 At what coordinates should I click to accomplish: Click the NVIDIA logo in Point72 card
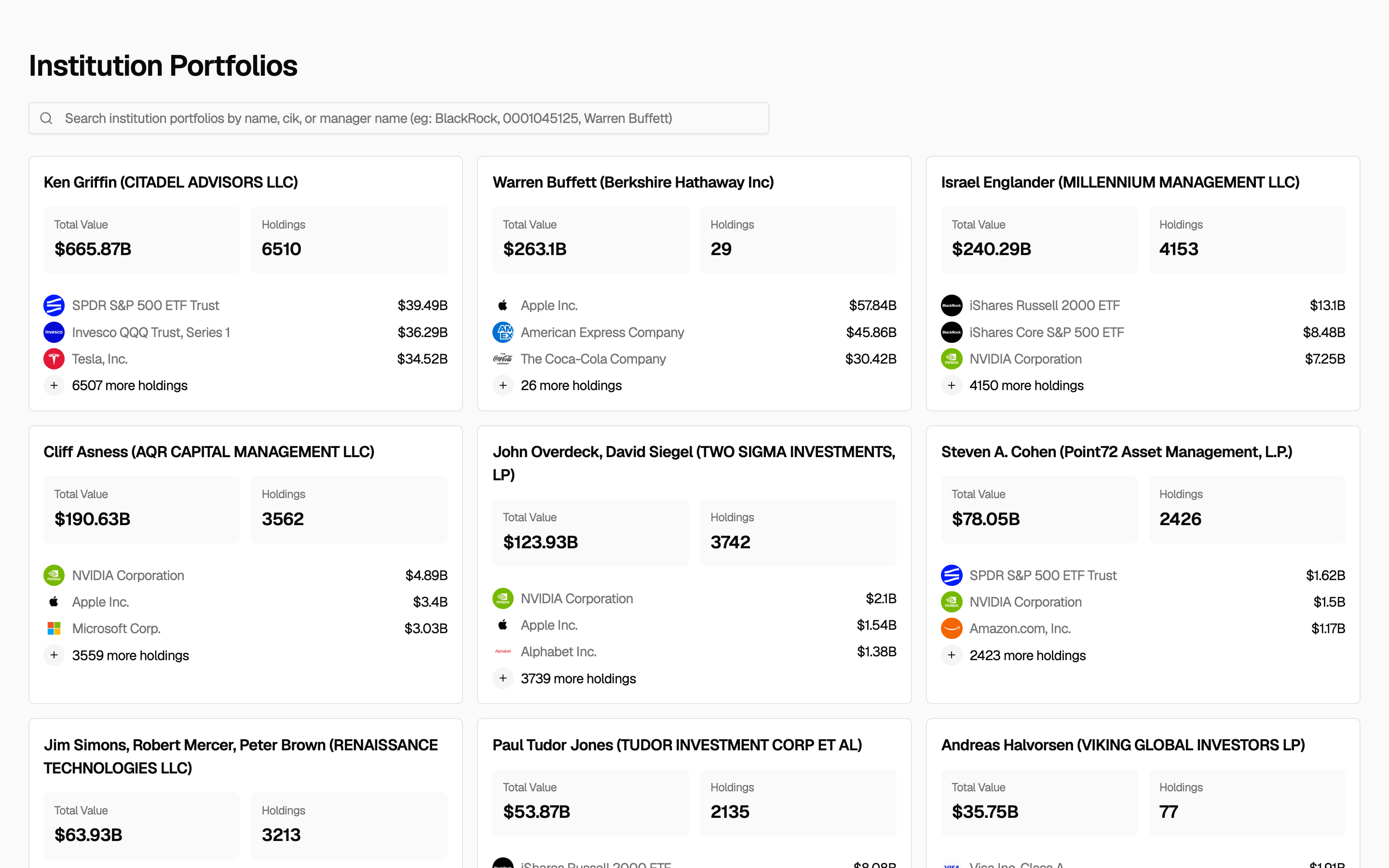point(952,602)
